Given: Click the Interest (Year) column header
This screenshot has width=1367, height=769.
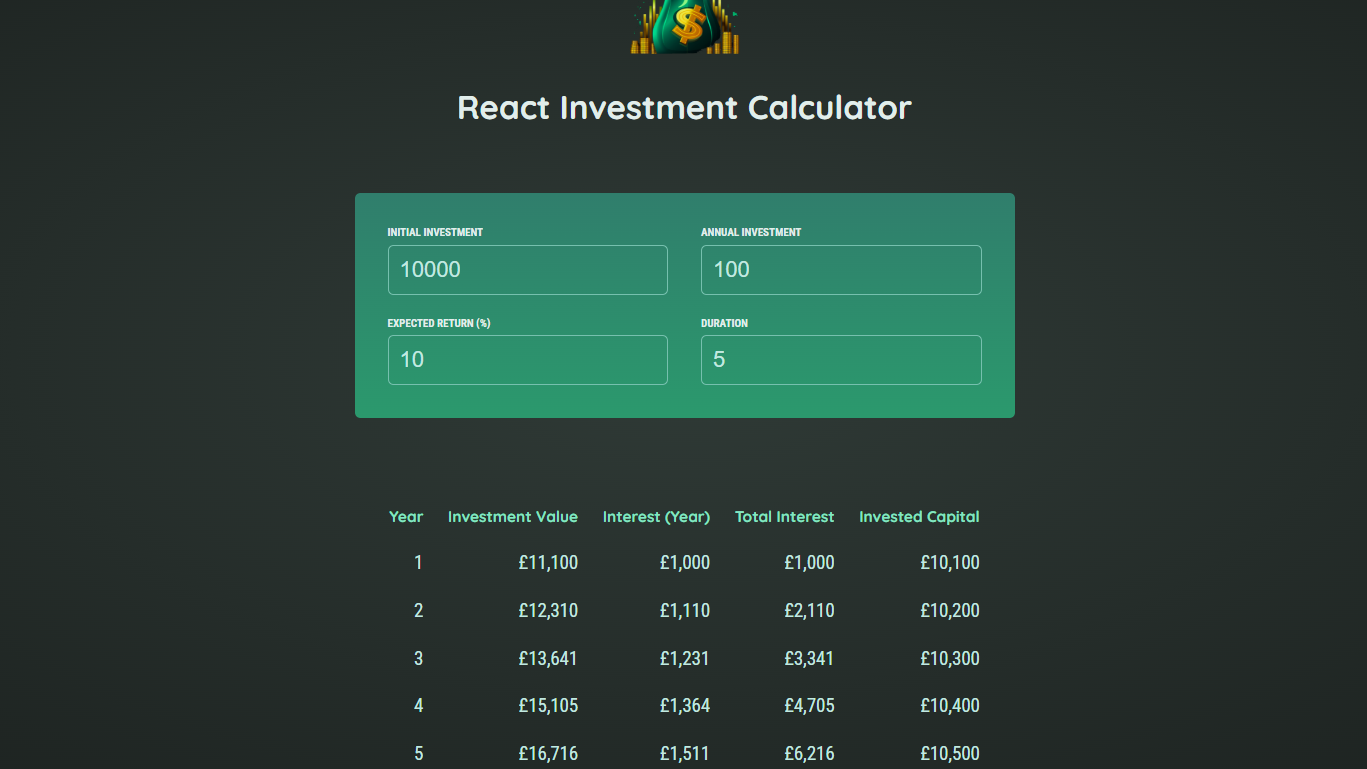Looking at the screenshot, I should (656, 517).
